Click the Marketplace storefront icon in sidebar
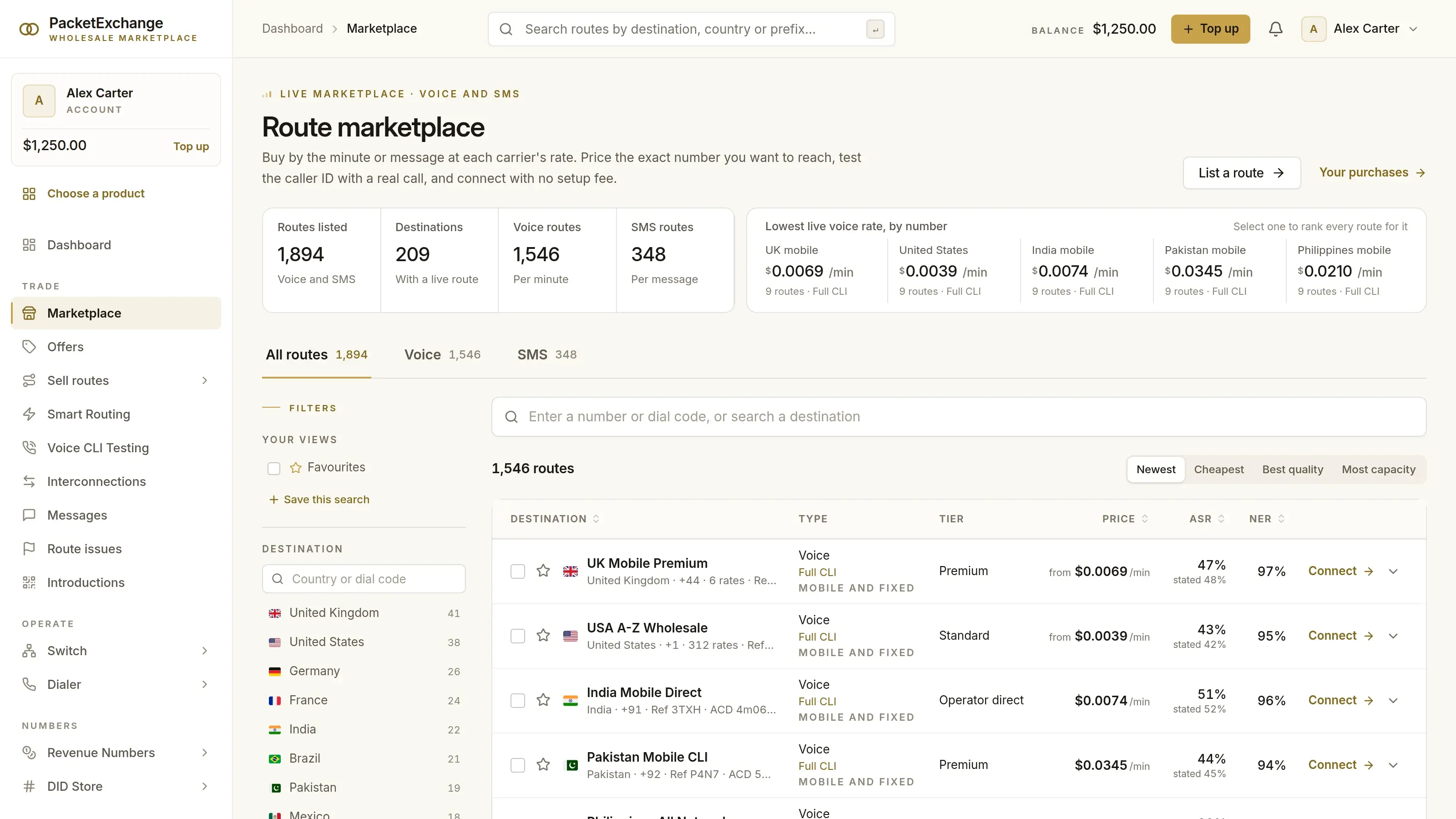 pos(29,313)
